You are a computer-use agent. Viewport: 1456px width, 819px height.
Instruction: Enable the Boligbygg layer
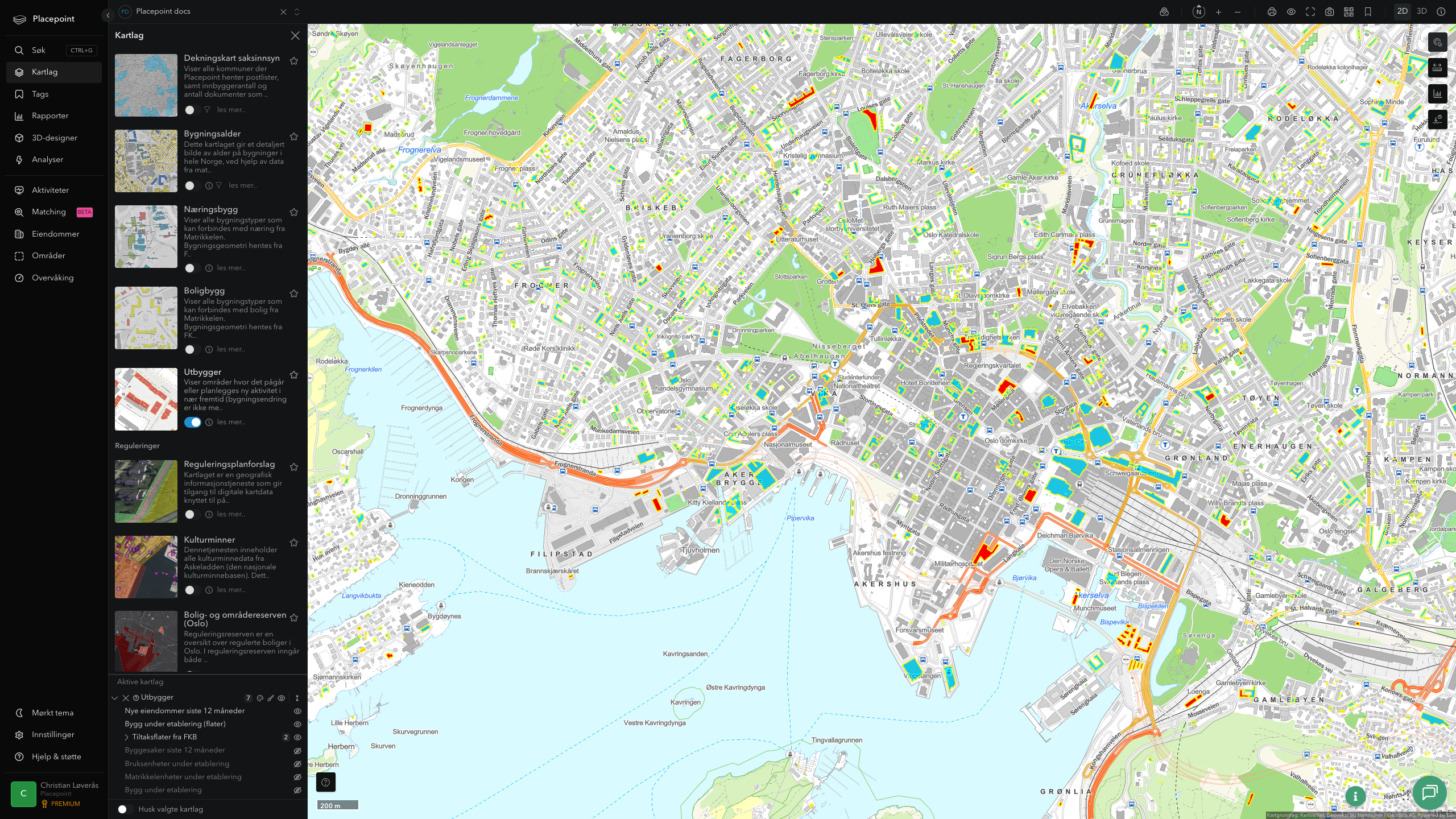(192, 349)
